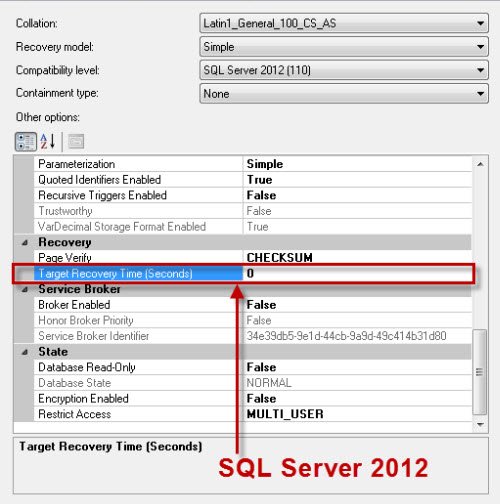Select the Quoted Identifiers Enabled row
The height and width of the screenshot is (504, 500).
[x=253, y=180]
